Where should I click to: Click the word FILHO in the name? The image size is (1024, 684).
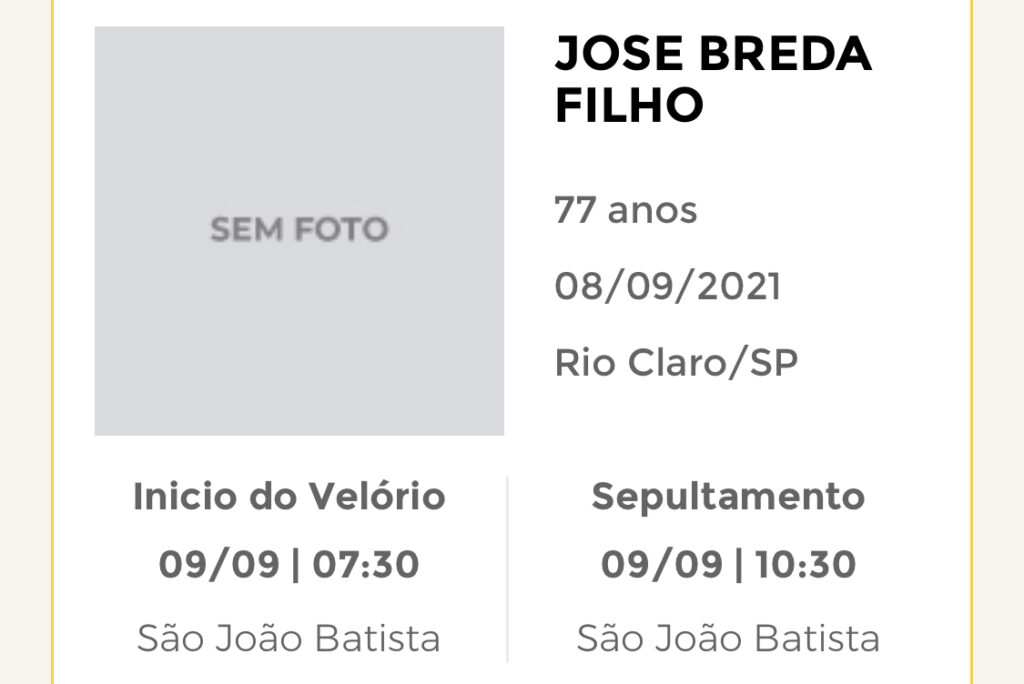tap(629, 105)
